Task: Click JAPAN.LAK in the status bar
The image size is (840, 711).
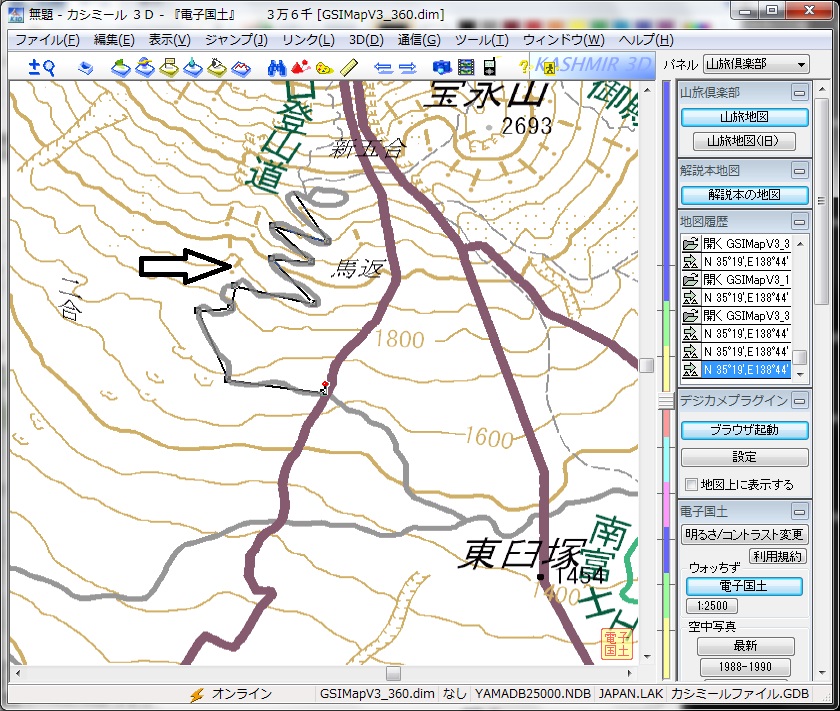Action: pos(631,694)
